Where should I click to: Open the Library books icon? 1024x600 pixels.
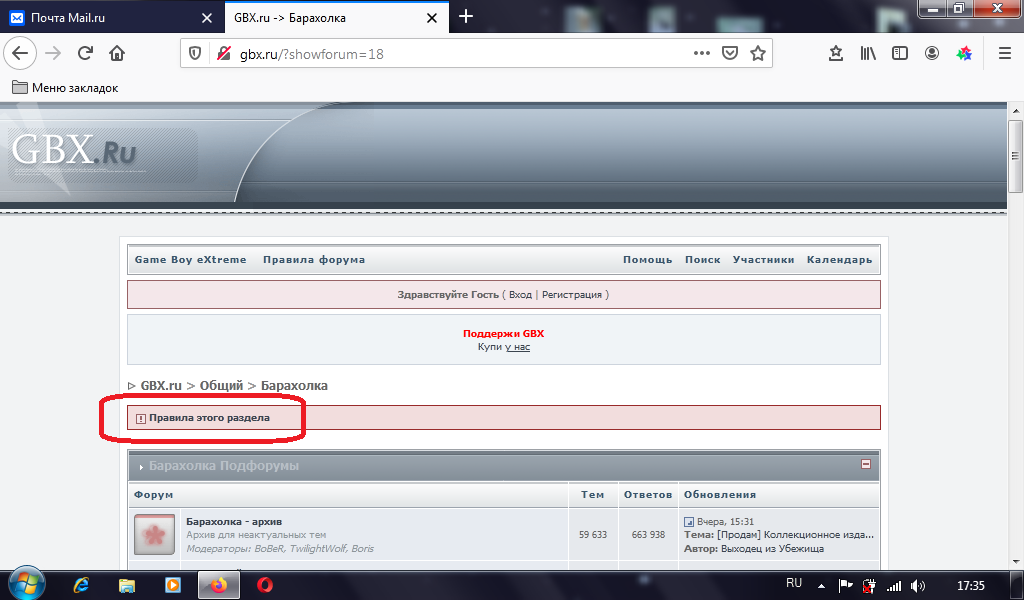pyautogui.click(x=868, y=54)
